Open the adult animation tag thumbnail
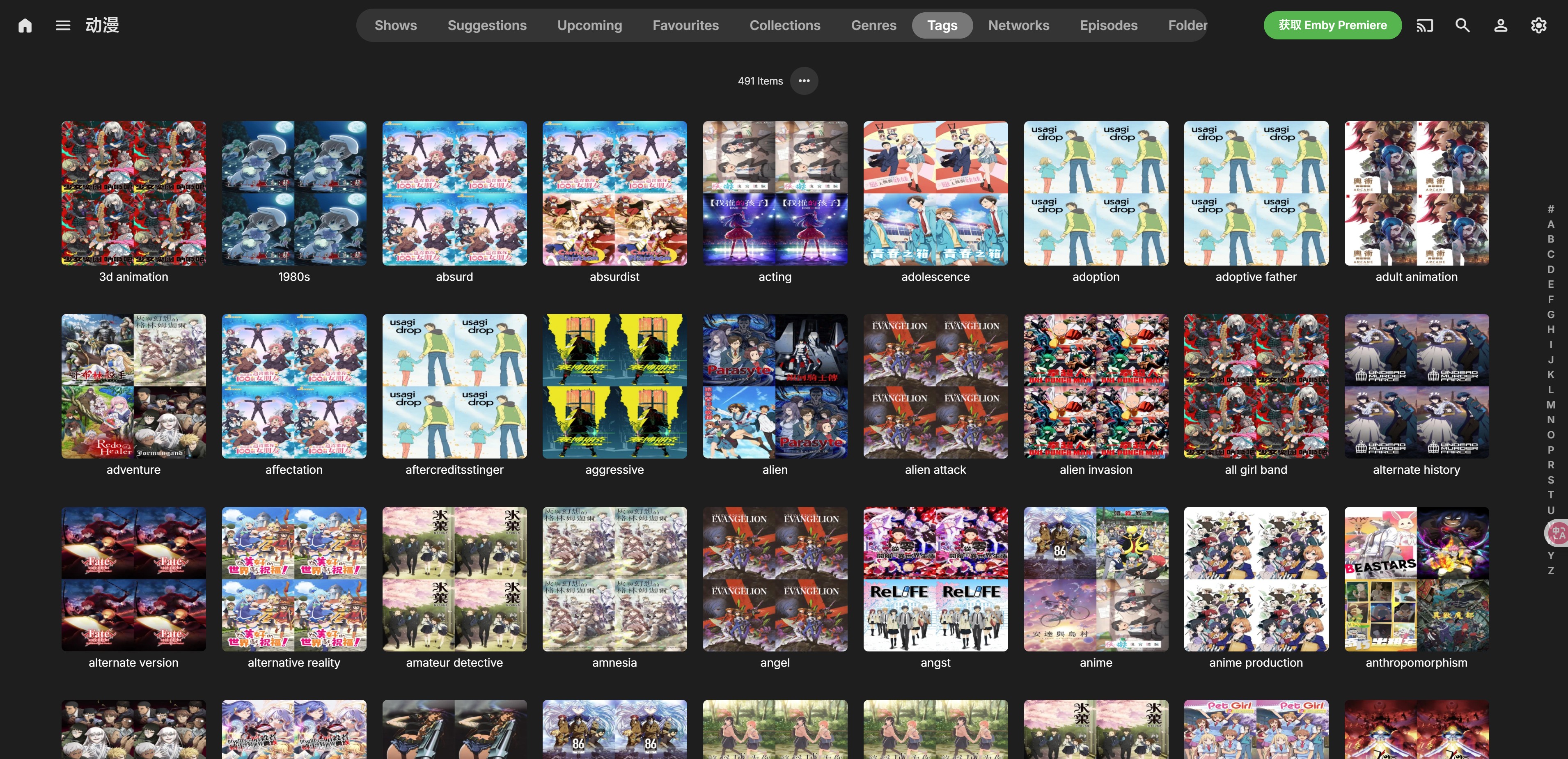 (x=1417, y=193)
